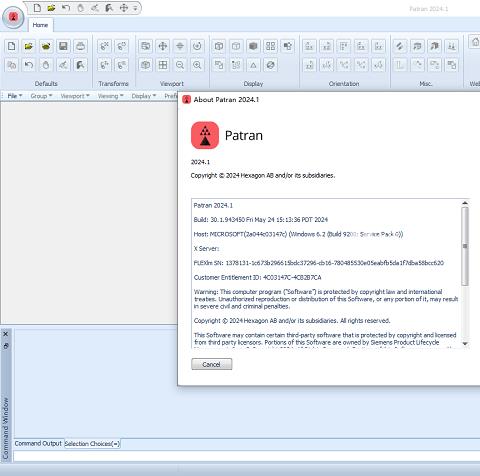The height and width of the screenshot is (476, 480).
Task: Click the globe icon in Display group
Action: pos(271,65)
